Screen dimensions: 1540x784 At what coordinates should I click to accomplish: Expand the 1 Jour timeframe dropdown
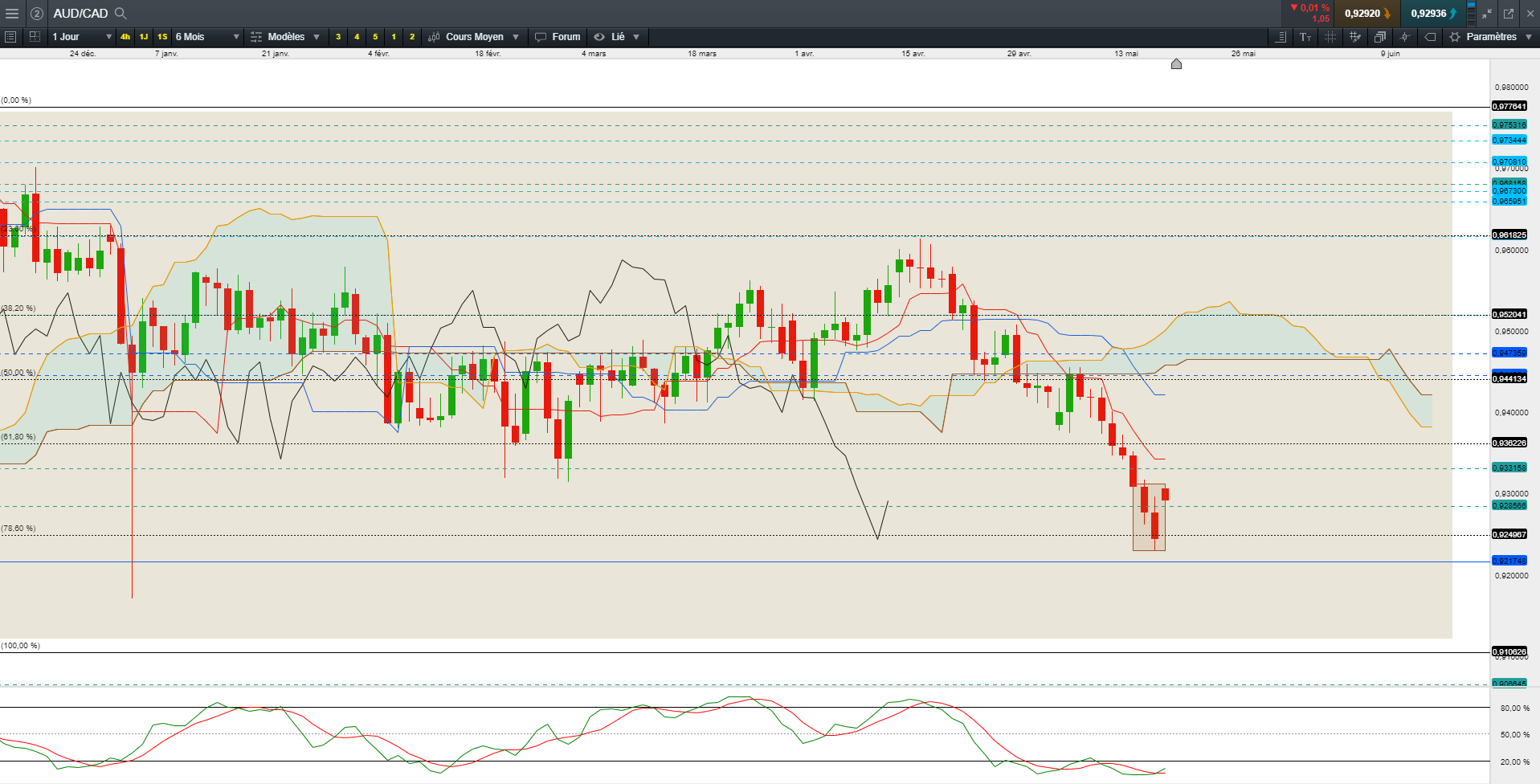pyautogui.click(x=109, y=37)
